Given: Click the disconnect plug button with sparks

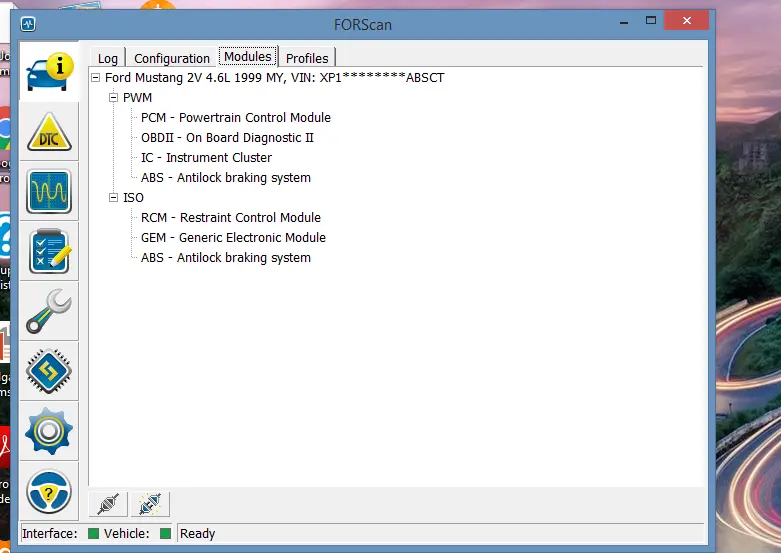Looking at the screenshot, I should (150, 504).
